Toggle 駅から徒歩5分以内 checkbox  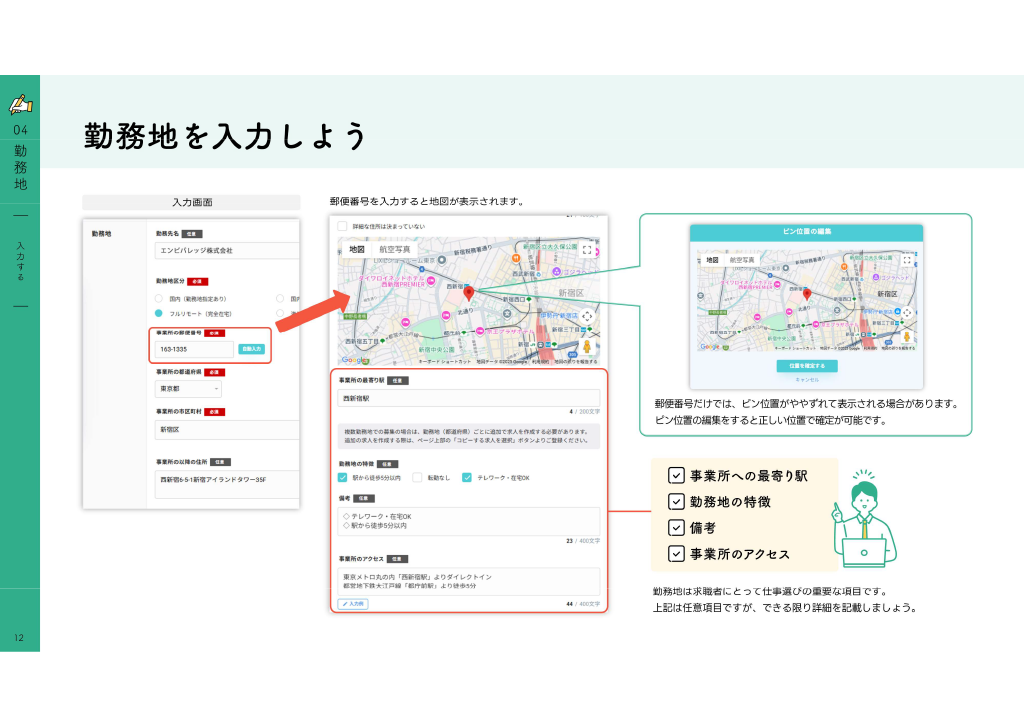(342, 477)
